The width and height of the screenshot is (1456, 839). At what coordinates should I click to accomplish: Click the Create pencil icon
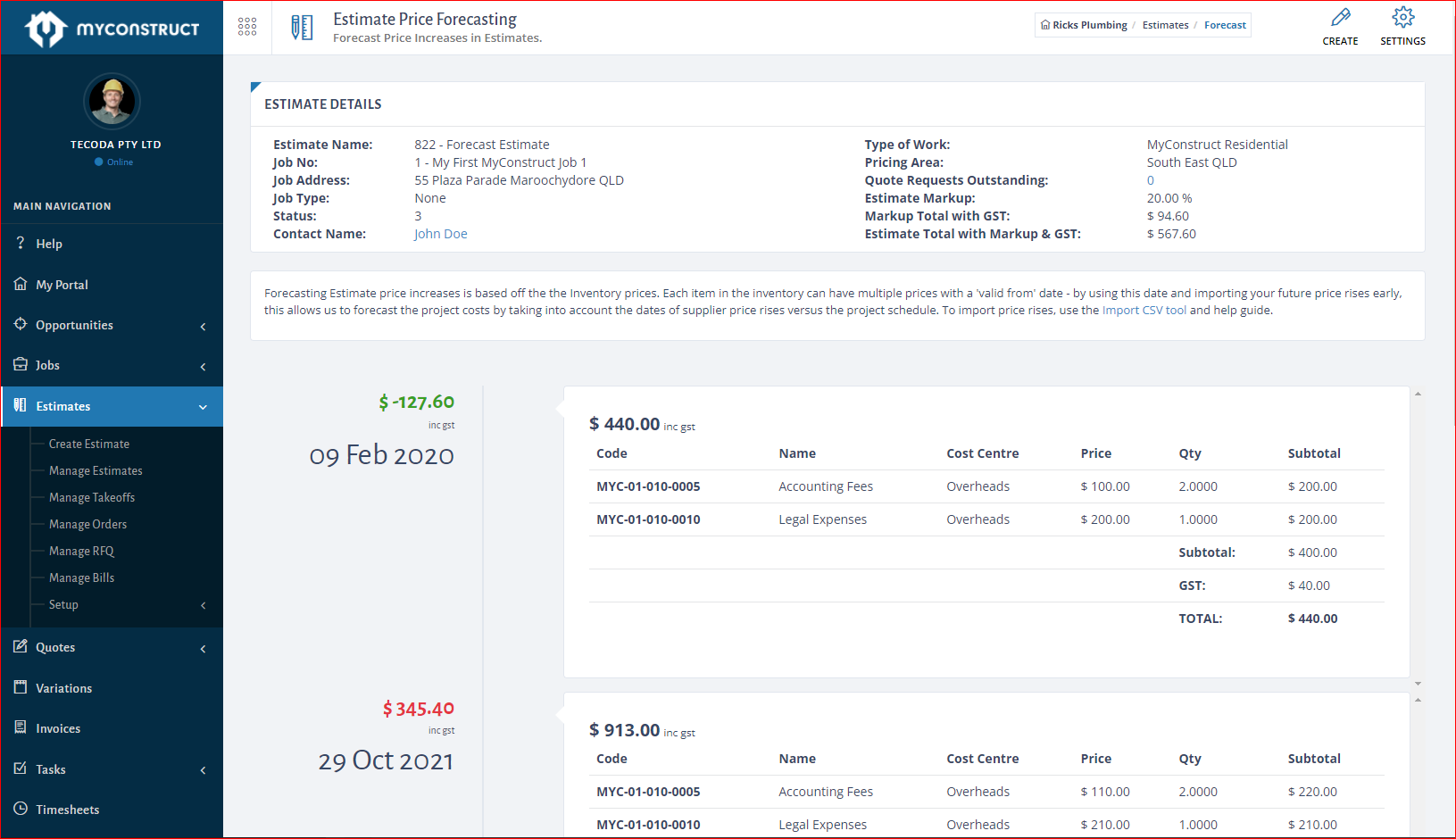[x=1340, y=17]
